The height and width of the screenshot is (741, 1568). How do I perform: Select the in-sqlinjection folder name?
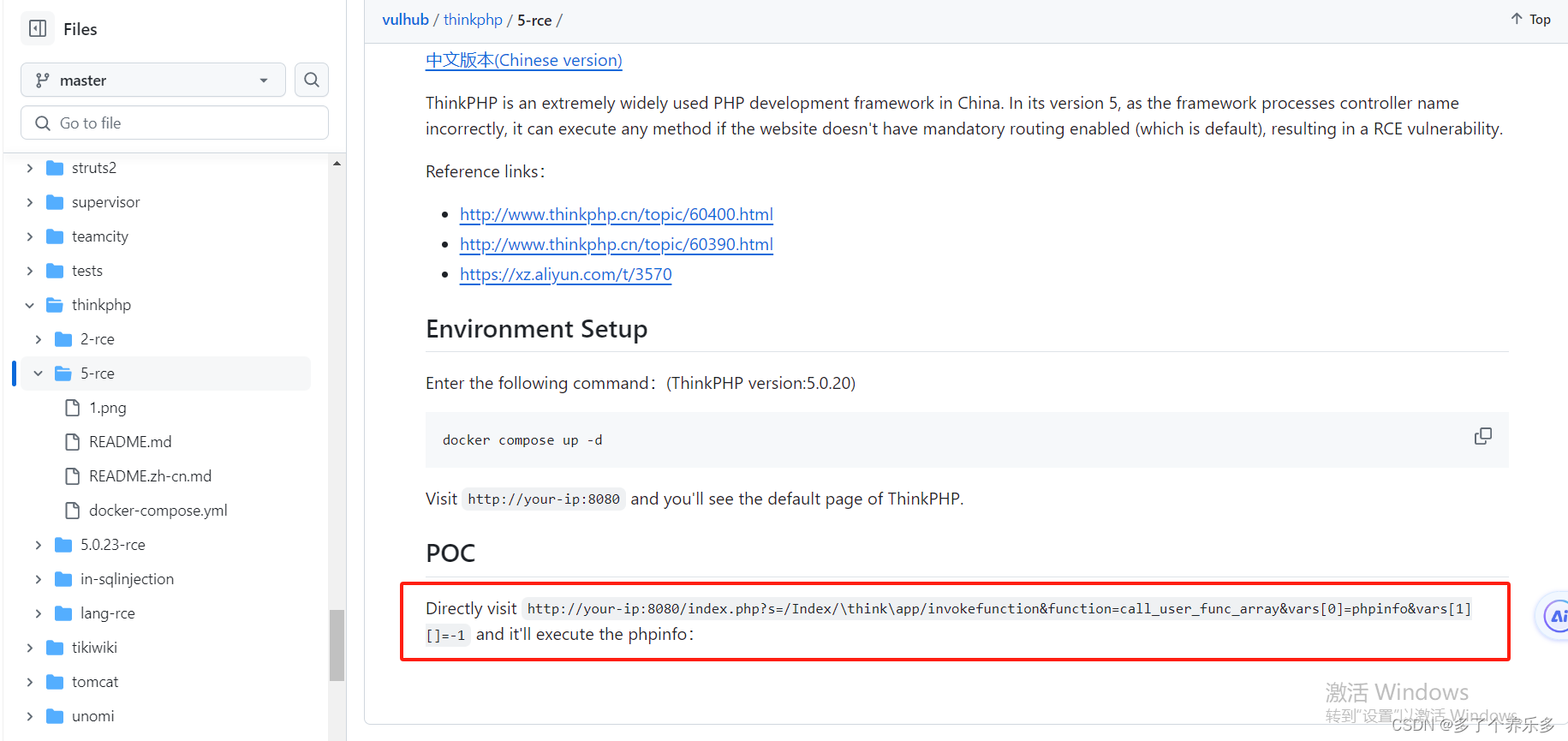click(127, 579)
